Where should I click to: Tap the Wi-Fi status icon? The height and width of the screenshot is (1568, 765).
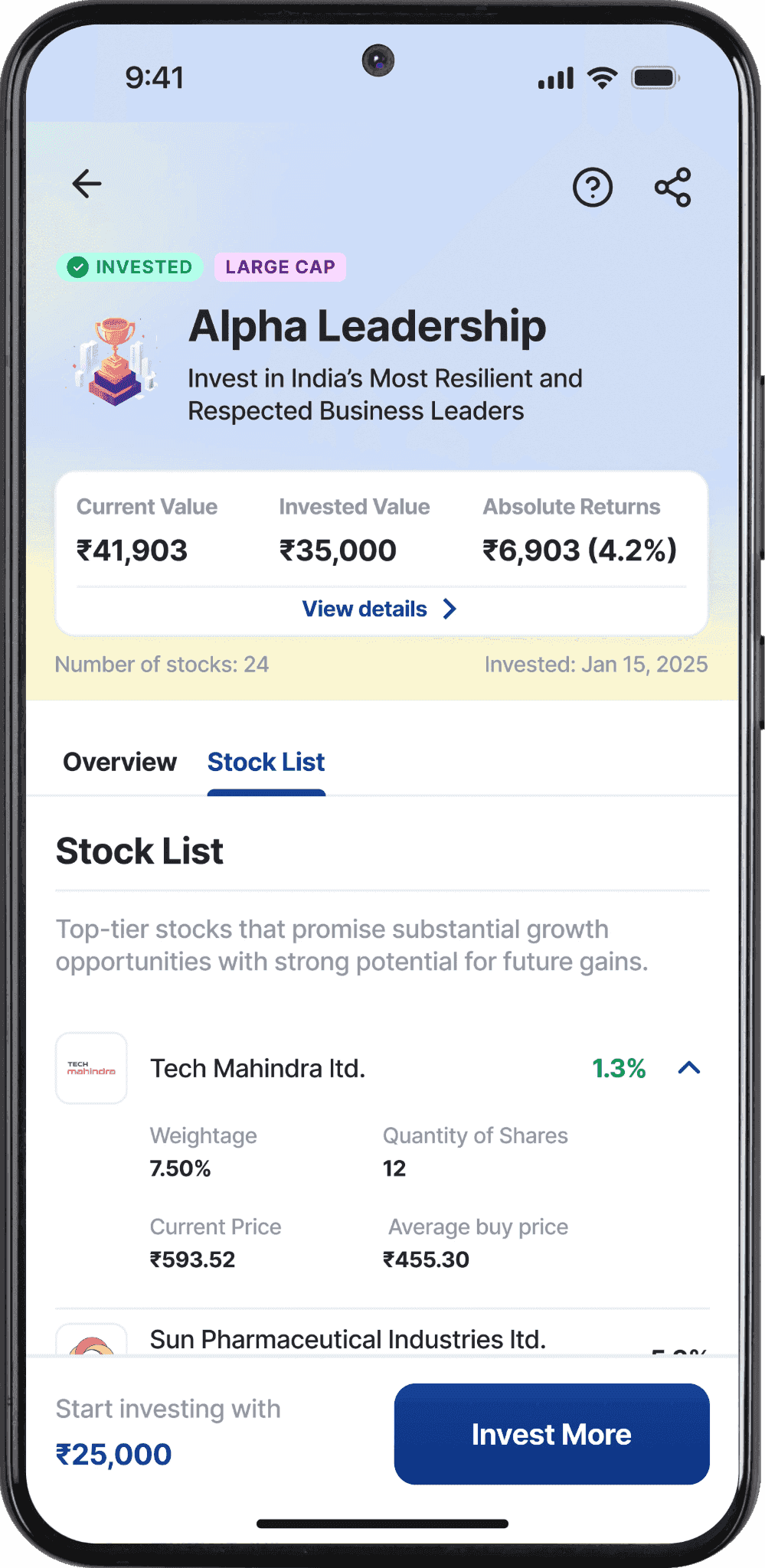point(602,78)
